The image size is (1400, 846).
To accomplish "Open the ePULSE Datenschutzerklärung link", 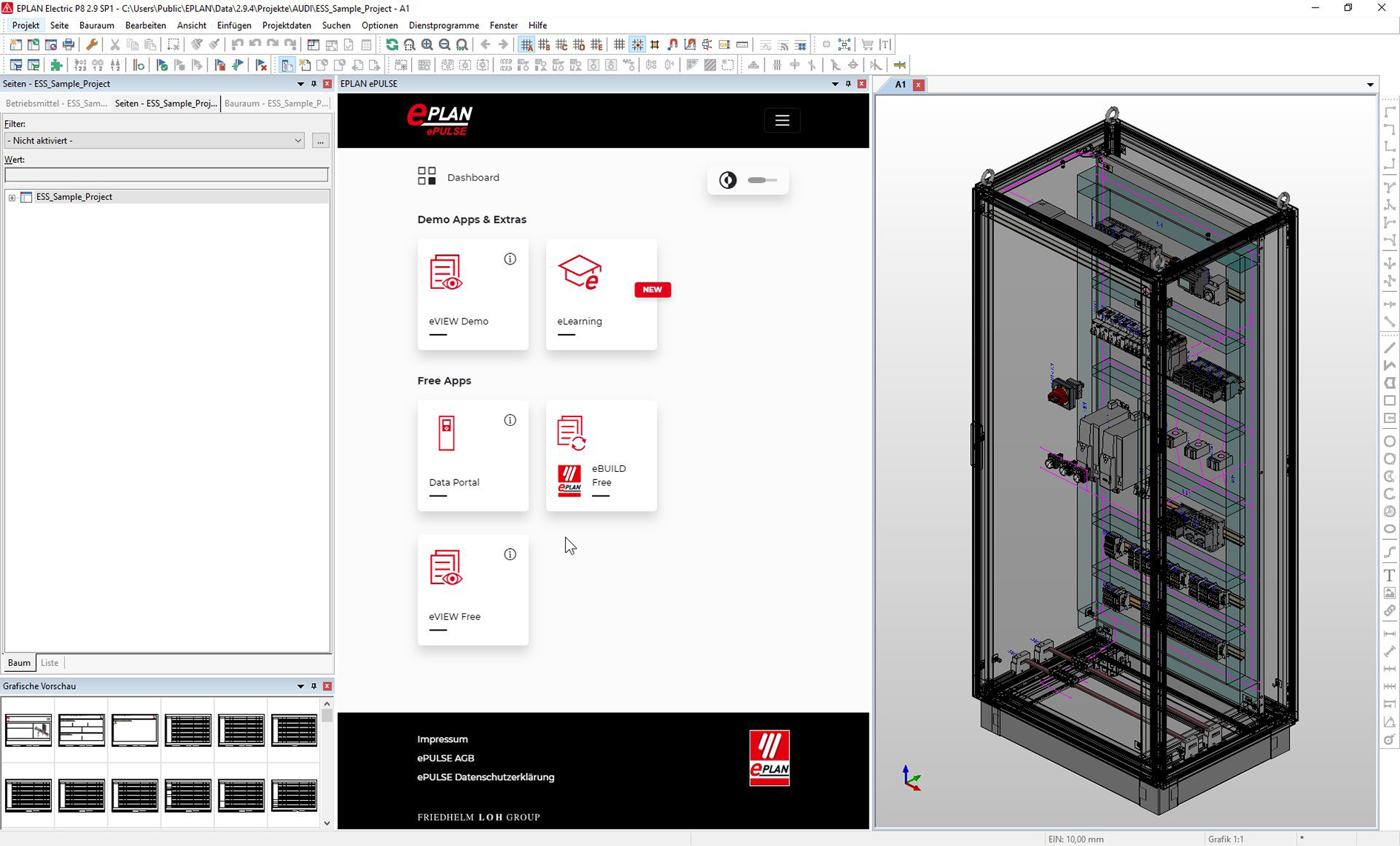I will coord(485,777).
